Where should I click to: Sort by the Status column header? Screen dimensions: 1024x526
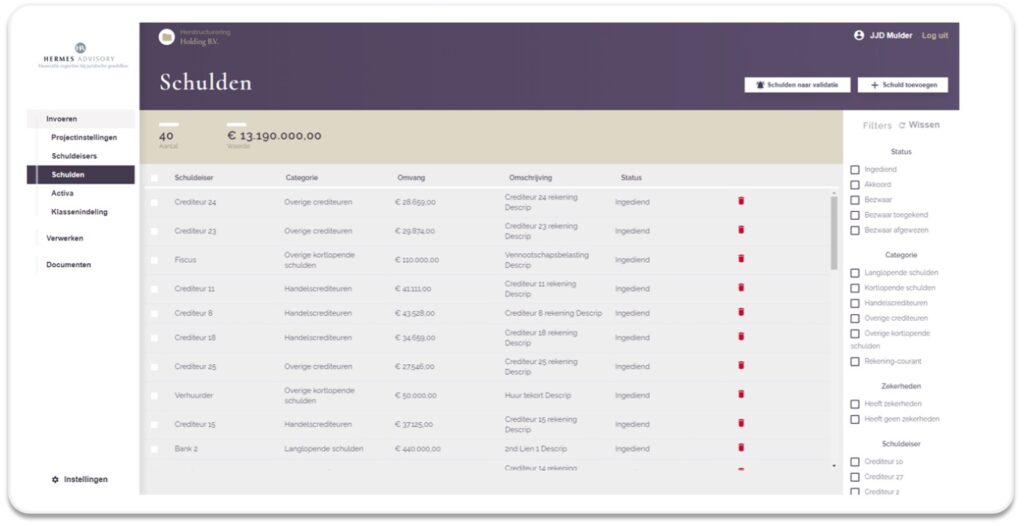[x=631, y=178]
